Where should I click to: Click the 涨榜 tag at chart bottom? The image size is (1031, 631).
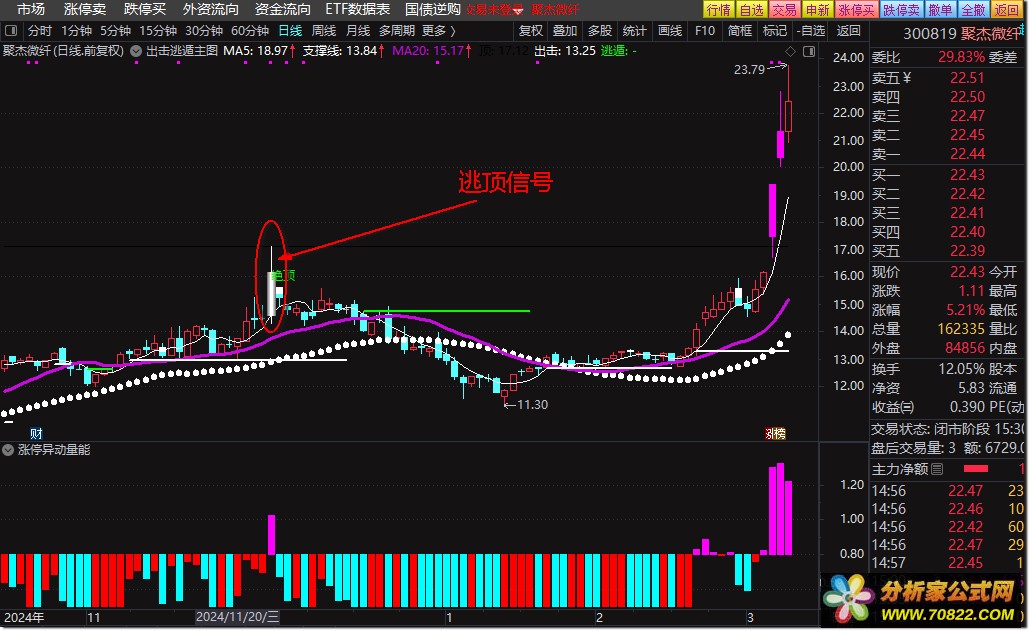pyautogui.click(x=775, y=433)
